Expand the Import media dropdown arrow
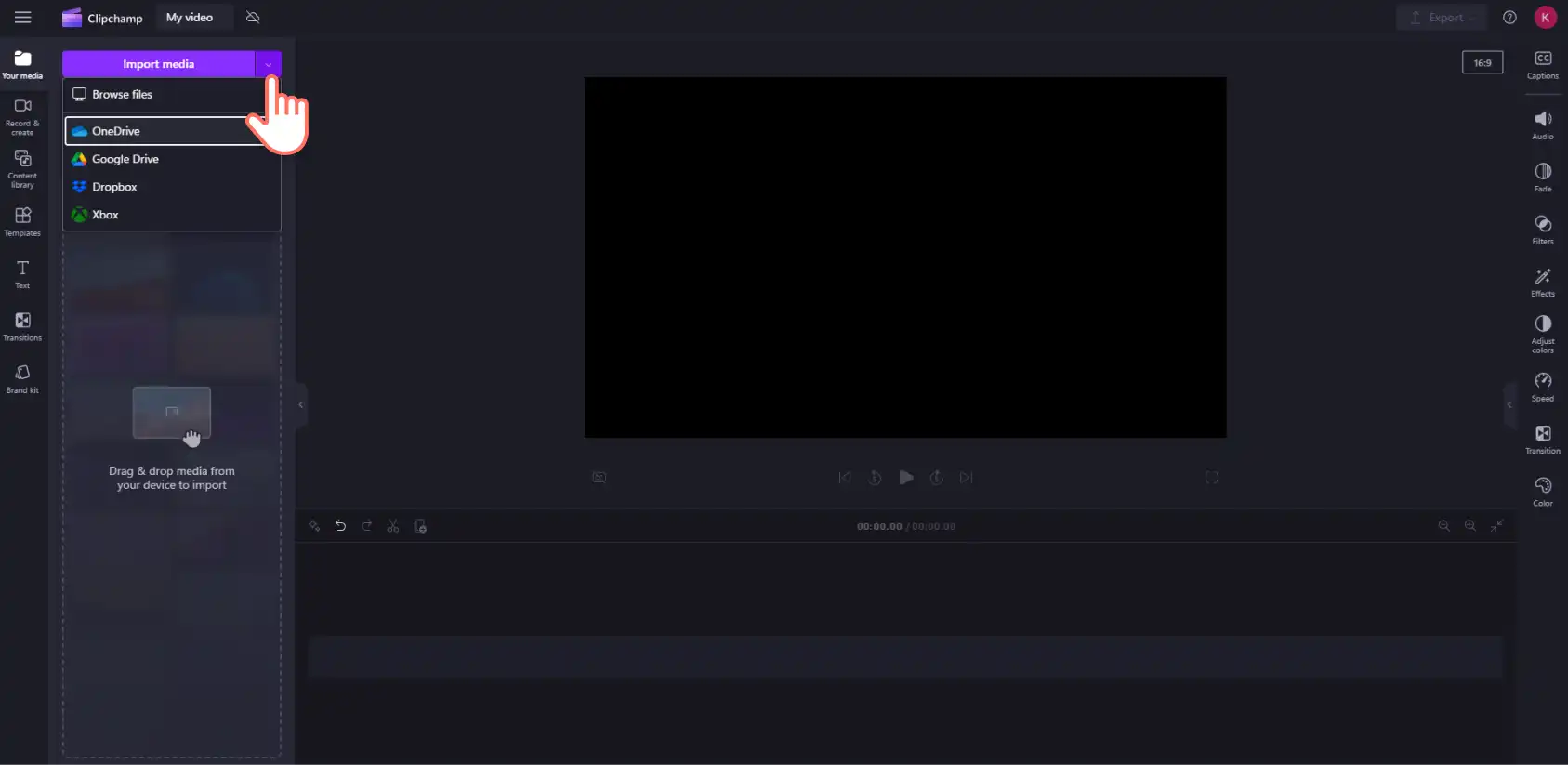 pyautogui.click(x=268, y=64)
